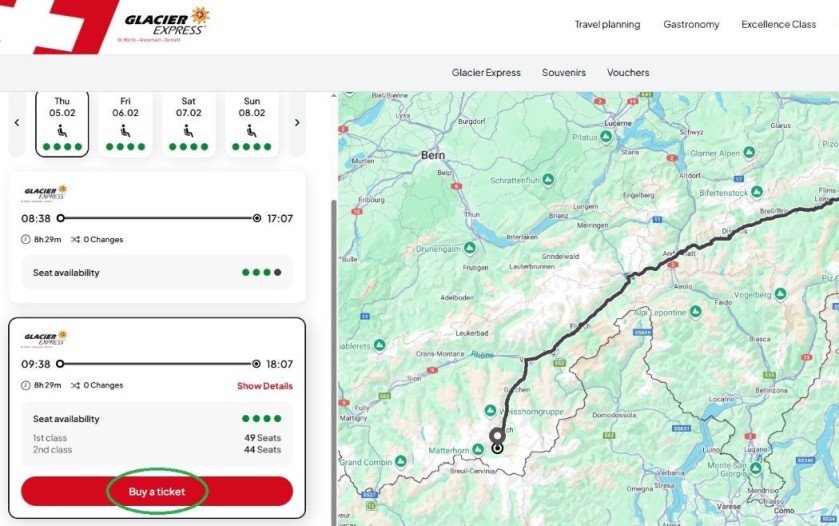Click Bellinzona label on map

[771, 391]
